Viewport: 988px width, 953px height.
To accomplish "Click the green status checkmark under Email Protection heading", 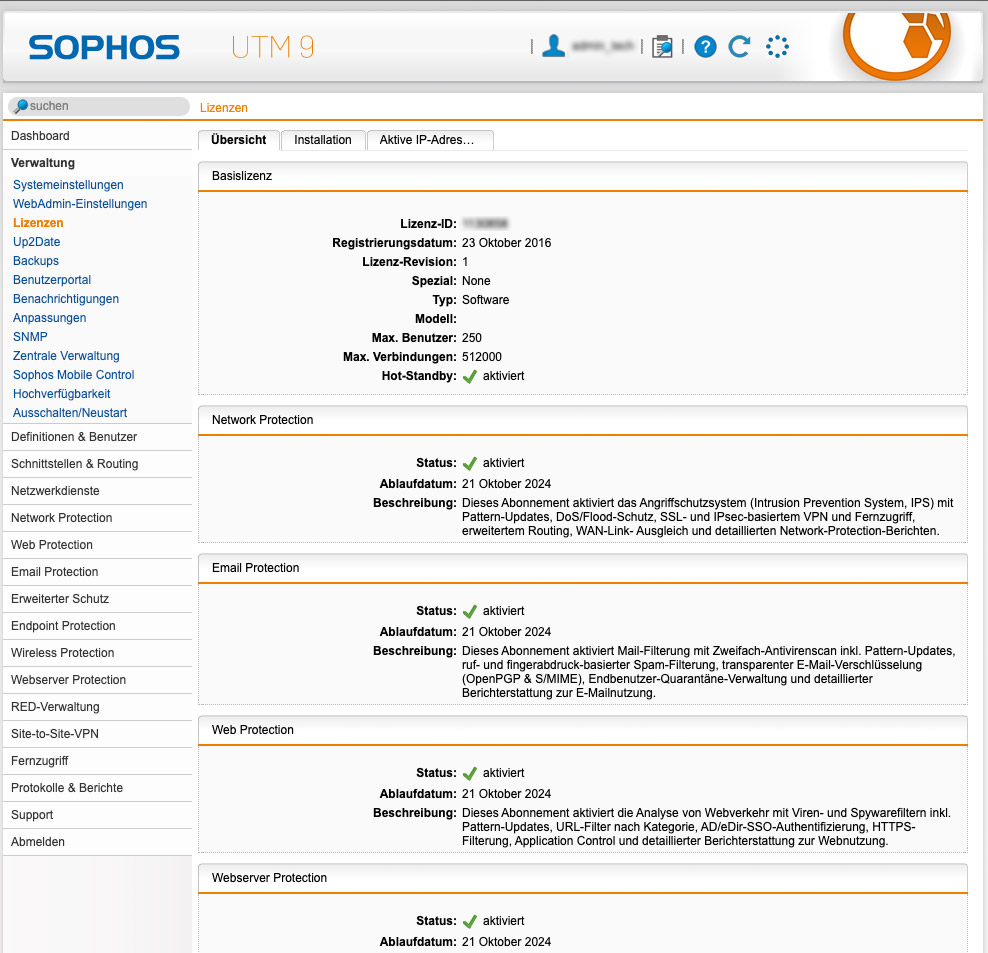I will [469, 611].
